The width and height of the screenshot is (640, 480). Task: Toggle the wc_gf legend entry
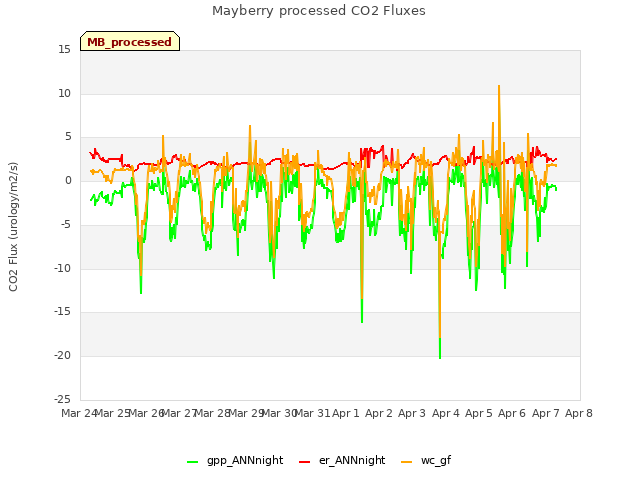click(426, 460)
